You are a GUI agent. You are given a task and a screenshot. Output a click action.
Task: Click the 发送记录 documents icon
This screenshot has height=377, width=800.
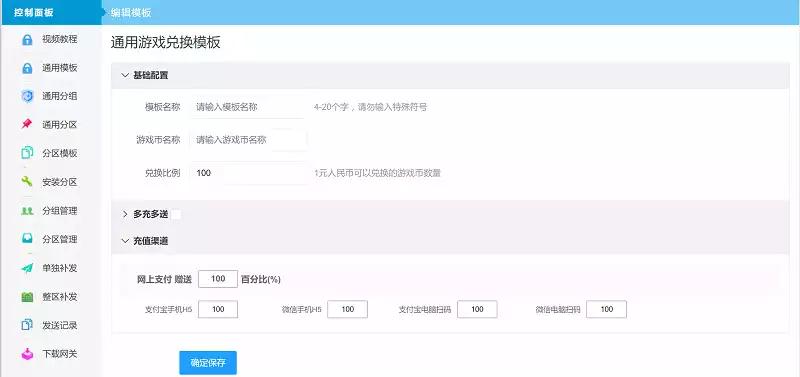click(x=27, y=325)
